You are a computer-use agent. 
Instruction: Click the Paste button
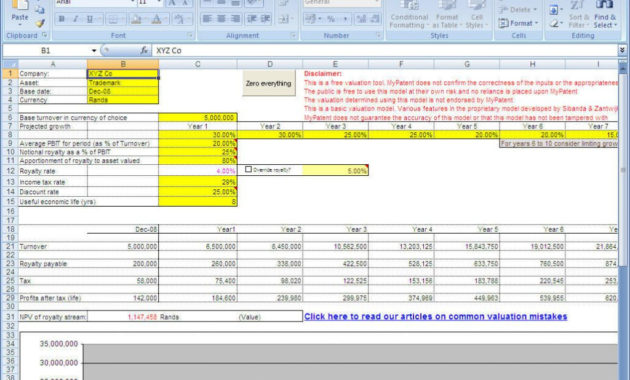pyautogui.click(x=20, y=12)
